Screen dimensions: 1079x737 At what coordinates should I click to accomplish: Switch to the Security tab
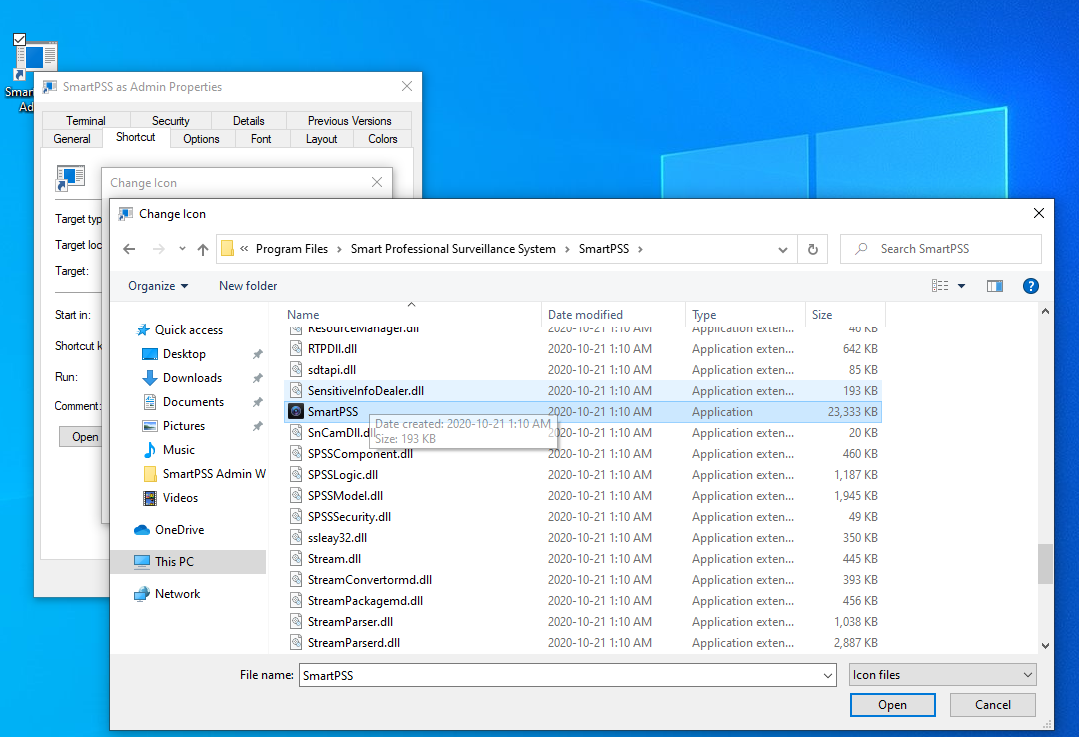(171, 121)
